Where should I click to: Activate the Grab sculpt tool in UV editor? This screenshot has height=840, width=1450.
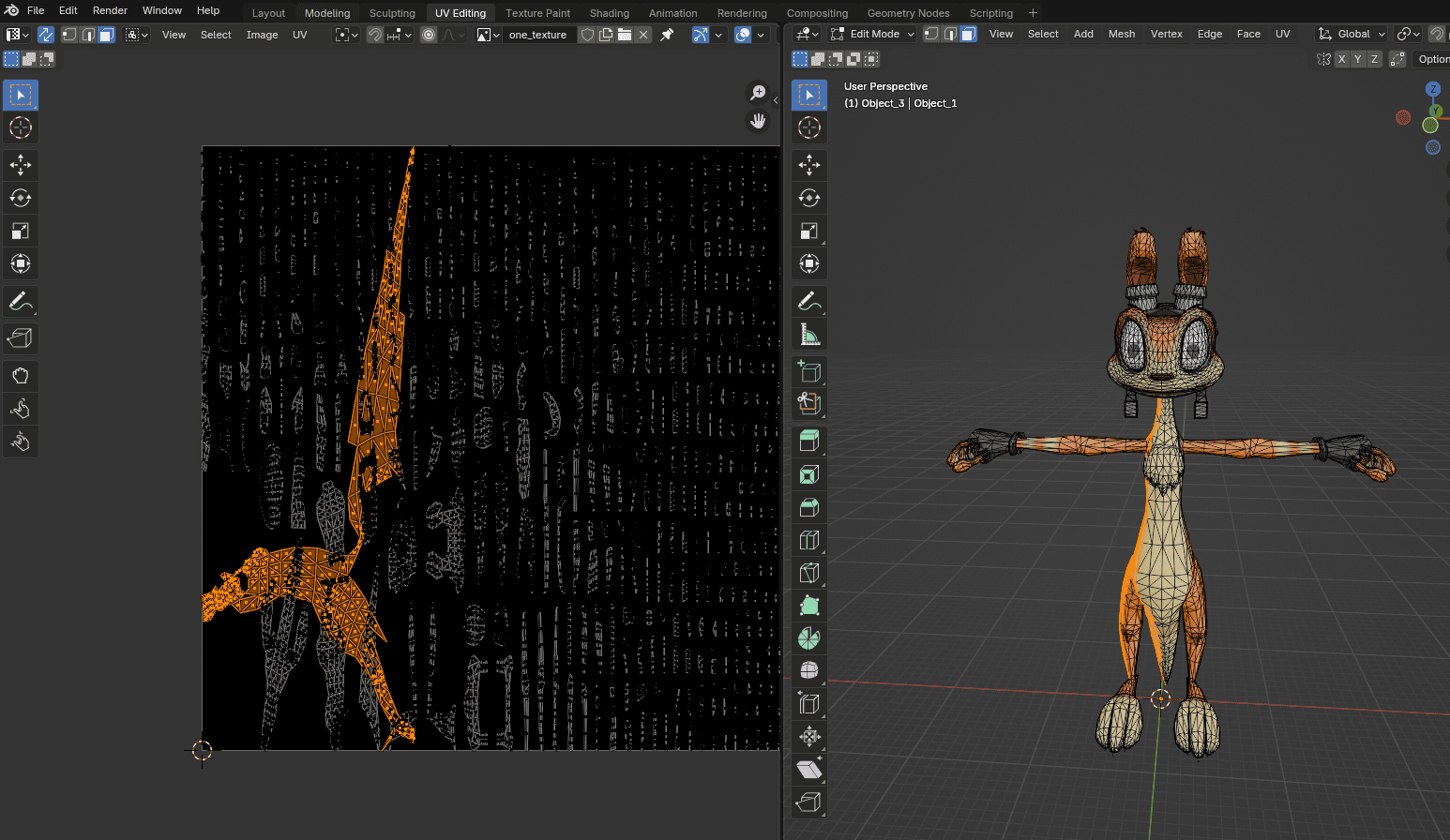(x=21, y=376)
